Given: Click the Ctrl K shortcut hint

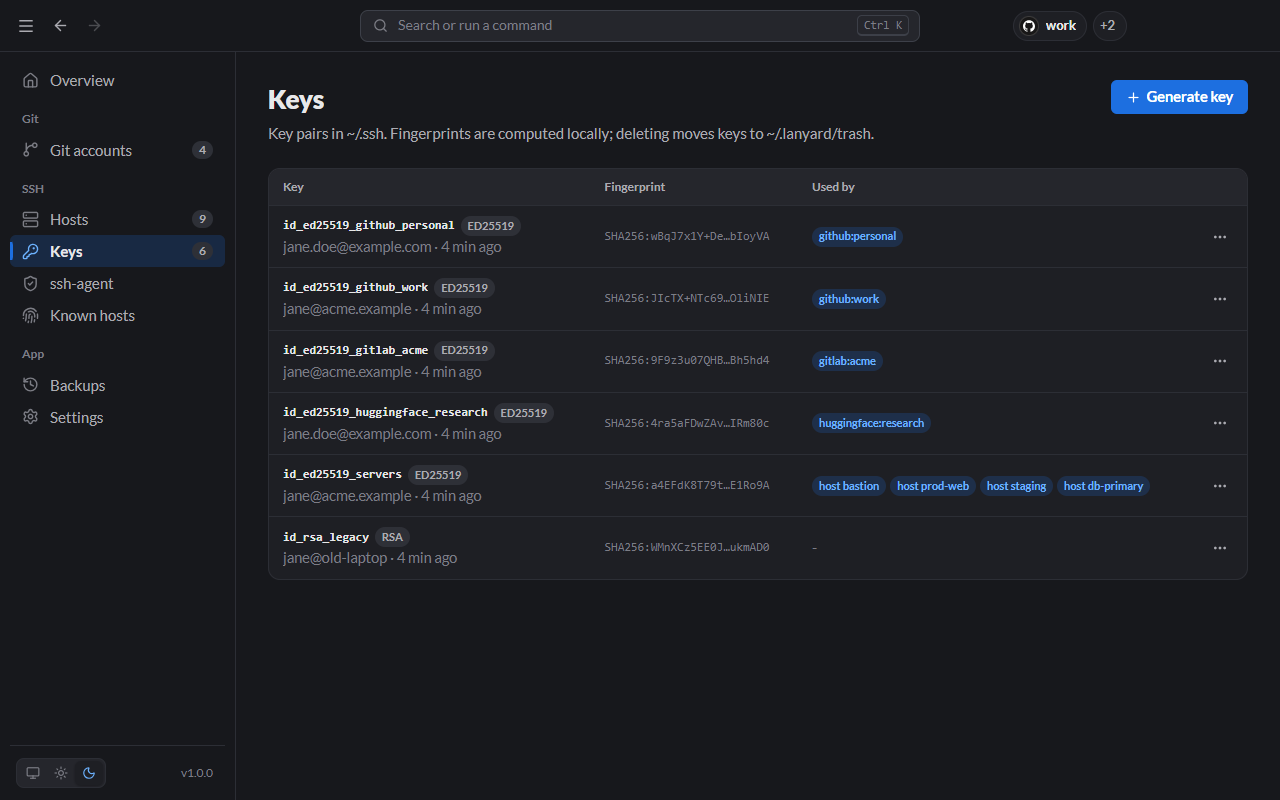Looking at the screenshot, I should pyautogui.click(x=883, y=26).
